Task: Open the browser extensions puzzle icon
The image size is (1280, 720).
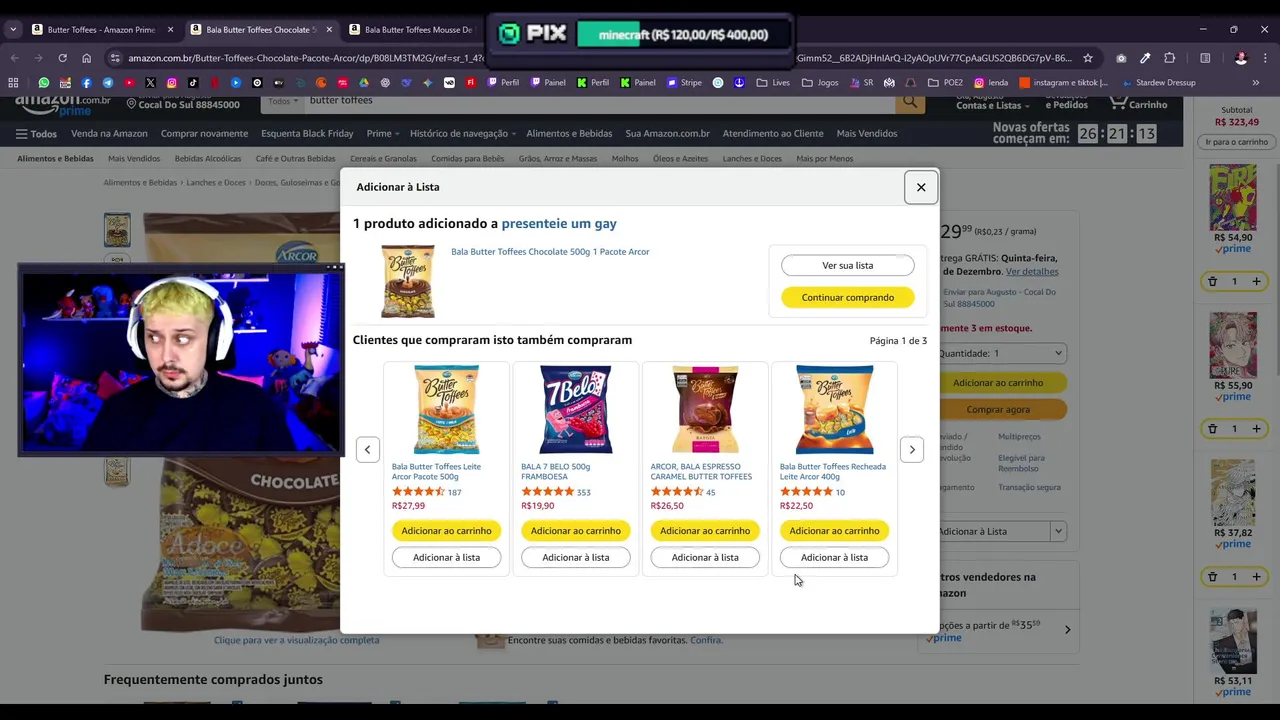Action: point(1169,58)
